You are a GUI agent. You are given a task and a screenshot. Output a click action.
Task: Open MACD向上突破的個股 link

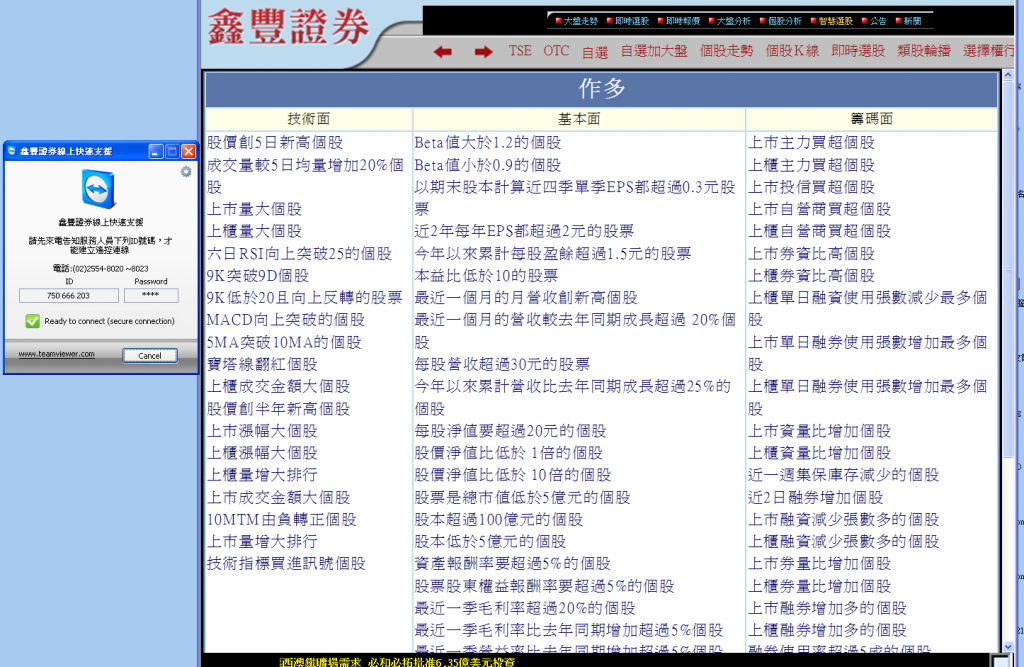click(285, 320)
